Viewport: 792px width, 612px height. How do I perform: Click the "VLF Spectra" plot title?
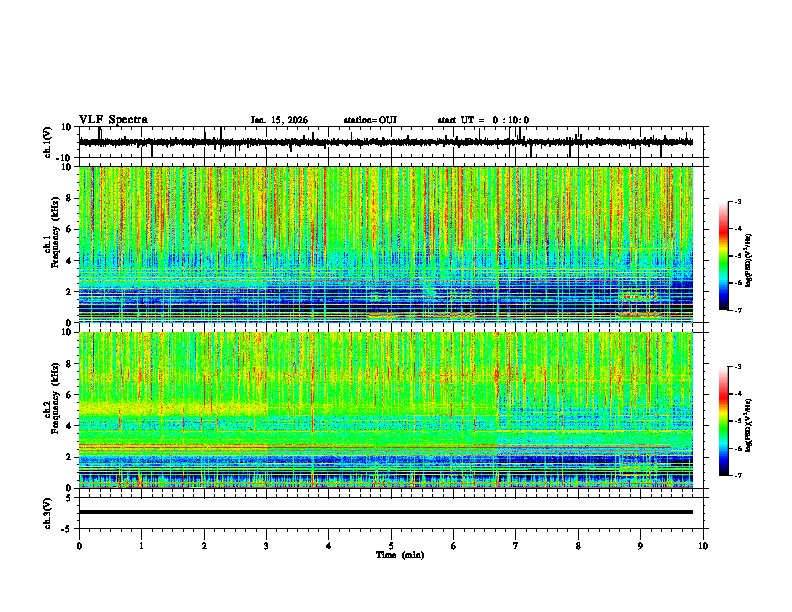tap(113, 120)
